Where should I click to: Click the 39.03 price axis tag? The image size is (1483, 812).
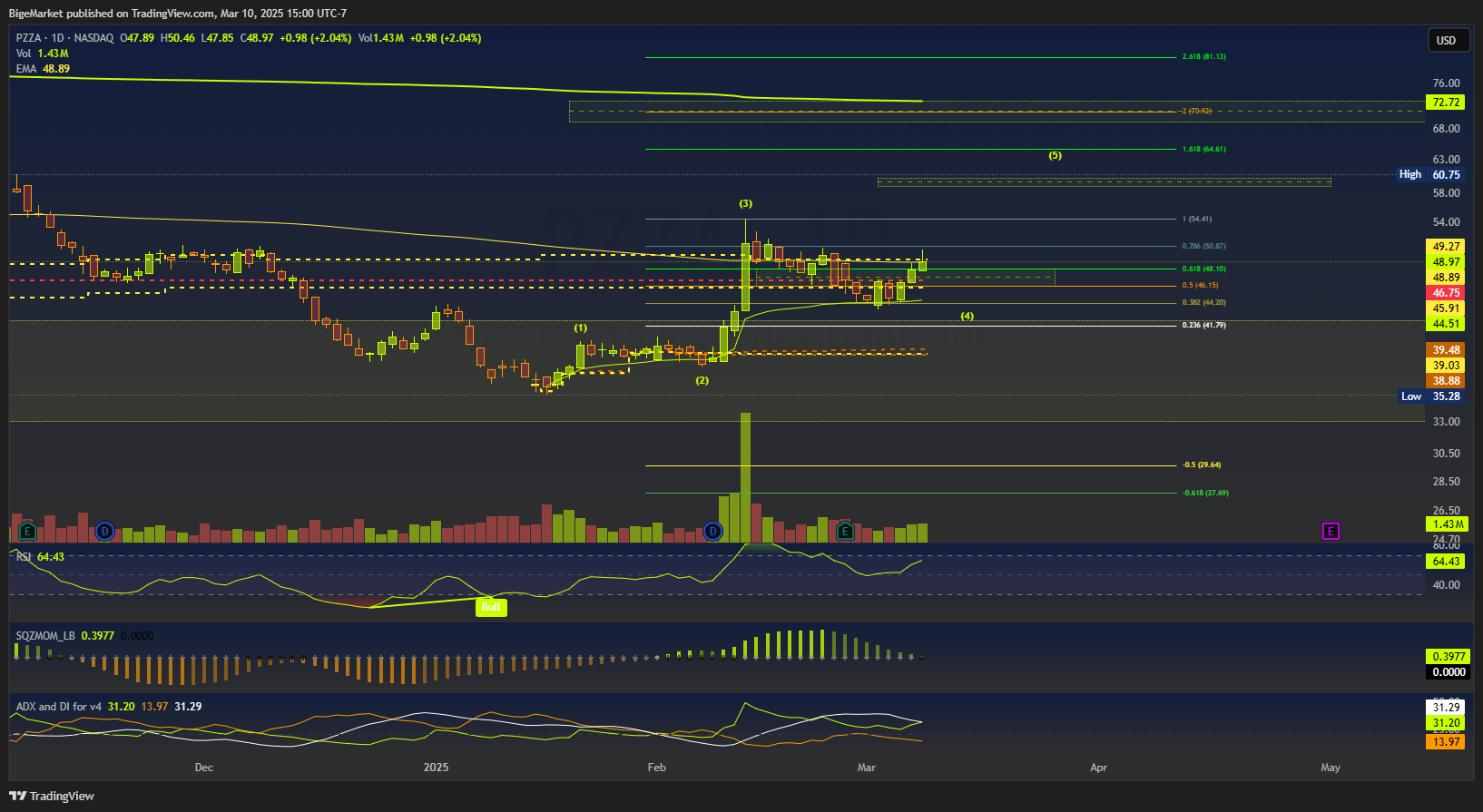tap(1446, 366)
